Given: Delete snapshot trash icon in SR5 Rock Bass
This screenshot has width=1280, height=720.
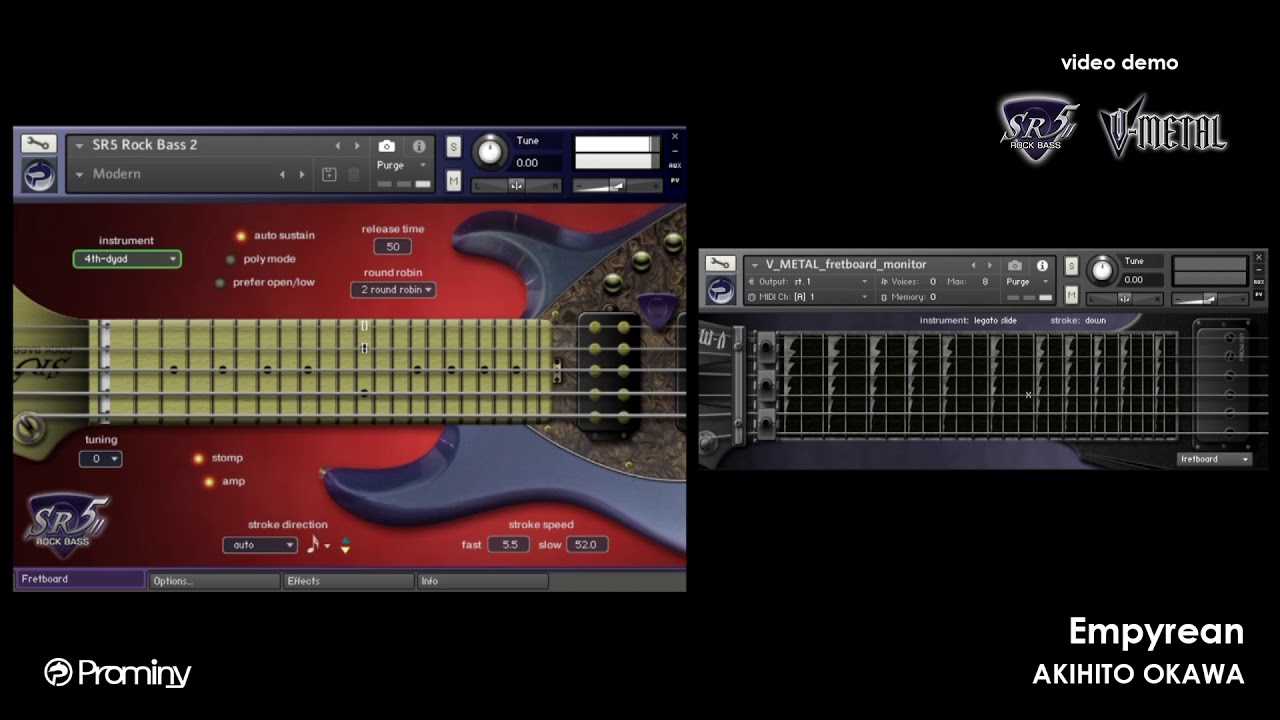Looking at the screenshot, I should (x=353, y=174).
